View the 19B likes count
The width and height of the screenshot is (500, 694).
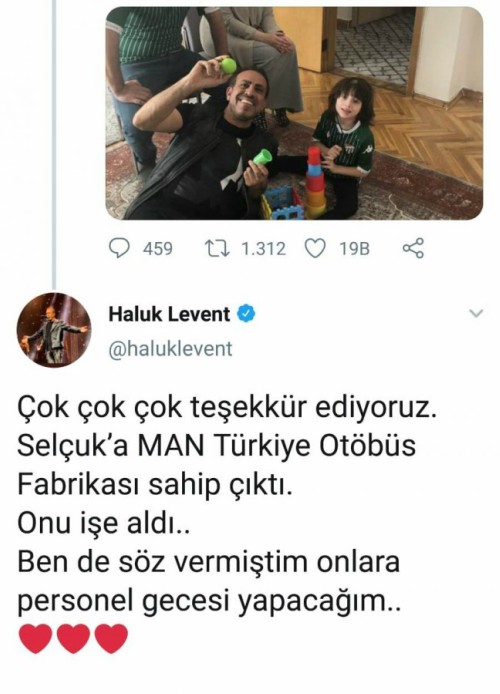tap(354, 249)
